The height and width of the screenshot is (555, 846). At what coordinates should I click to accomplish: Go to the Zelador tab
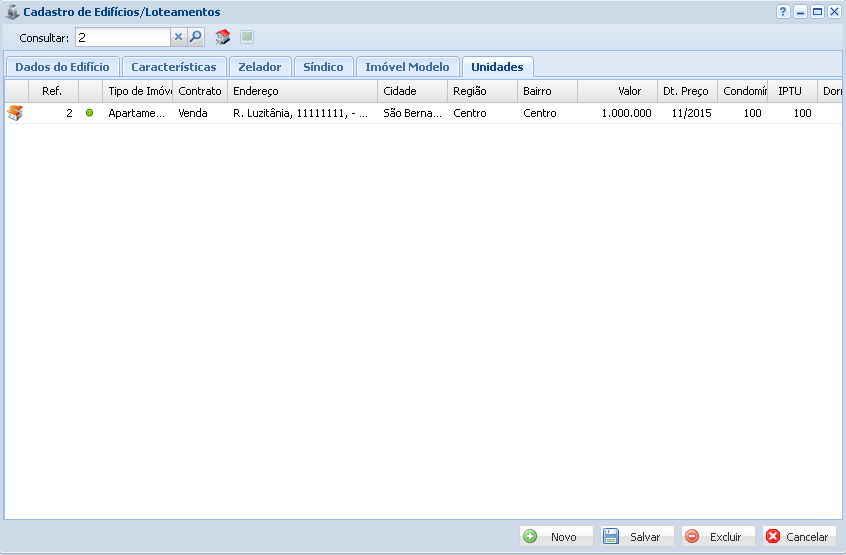pos(259,67)
